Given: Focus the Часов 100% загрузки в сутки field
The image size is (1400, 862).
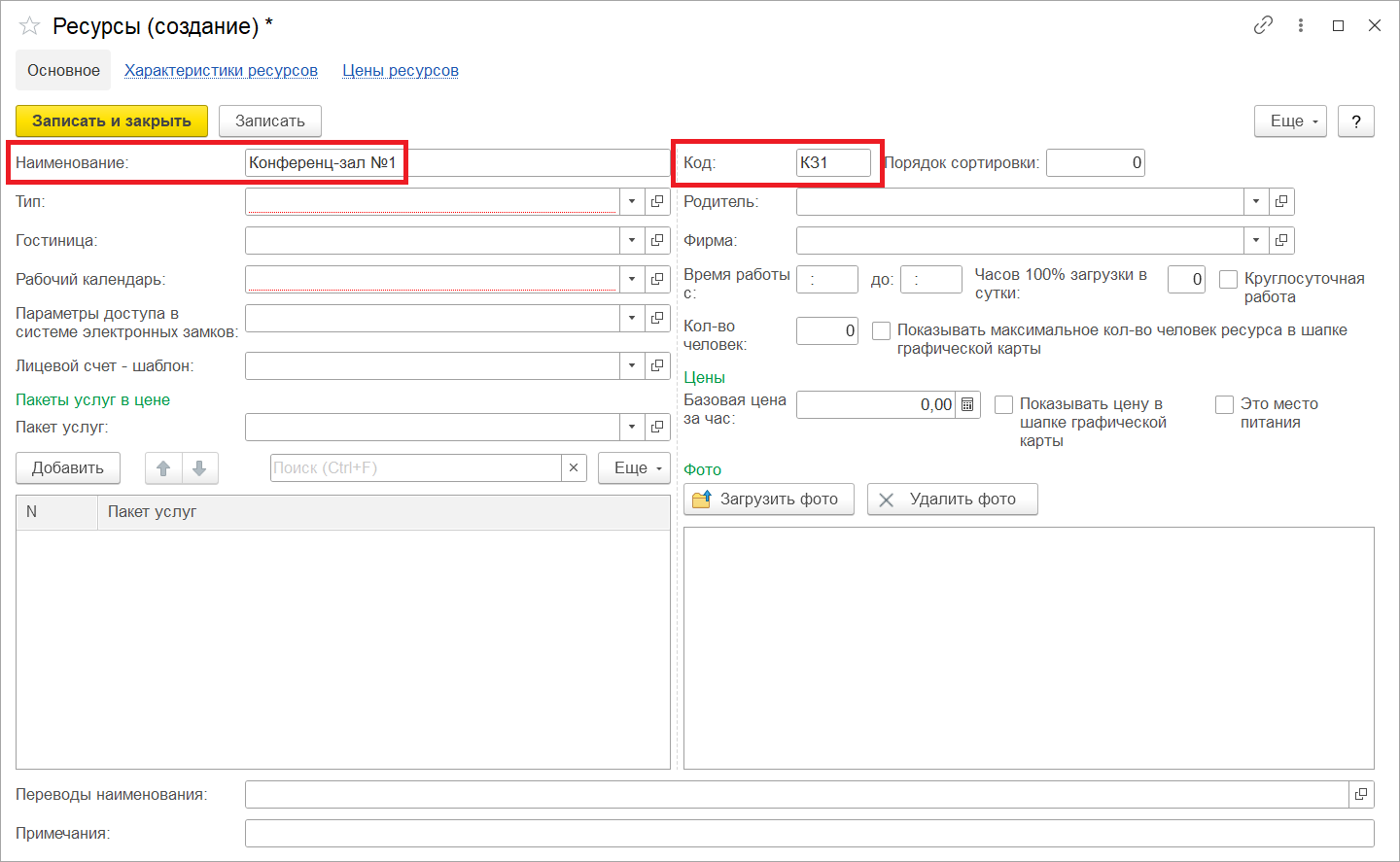Looking at the screenshot, I should (1186, 279).
